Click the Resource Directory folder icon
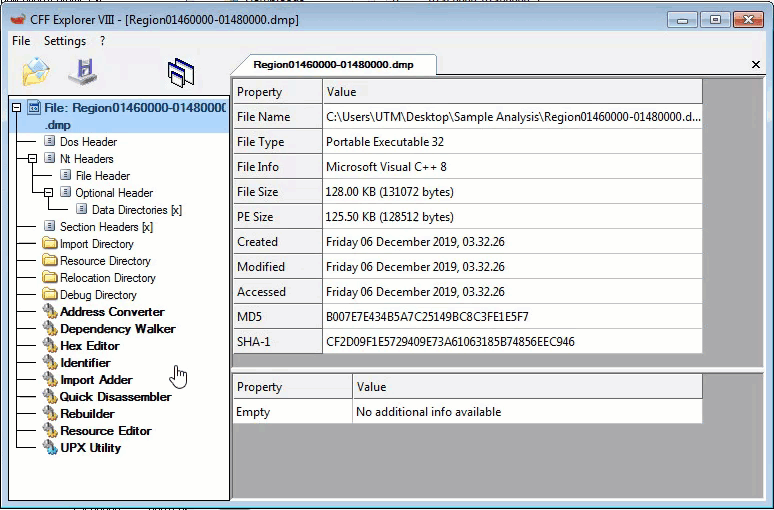 tap(50, 260)
